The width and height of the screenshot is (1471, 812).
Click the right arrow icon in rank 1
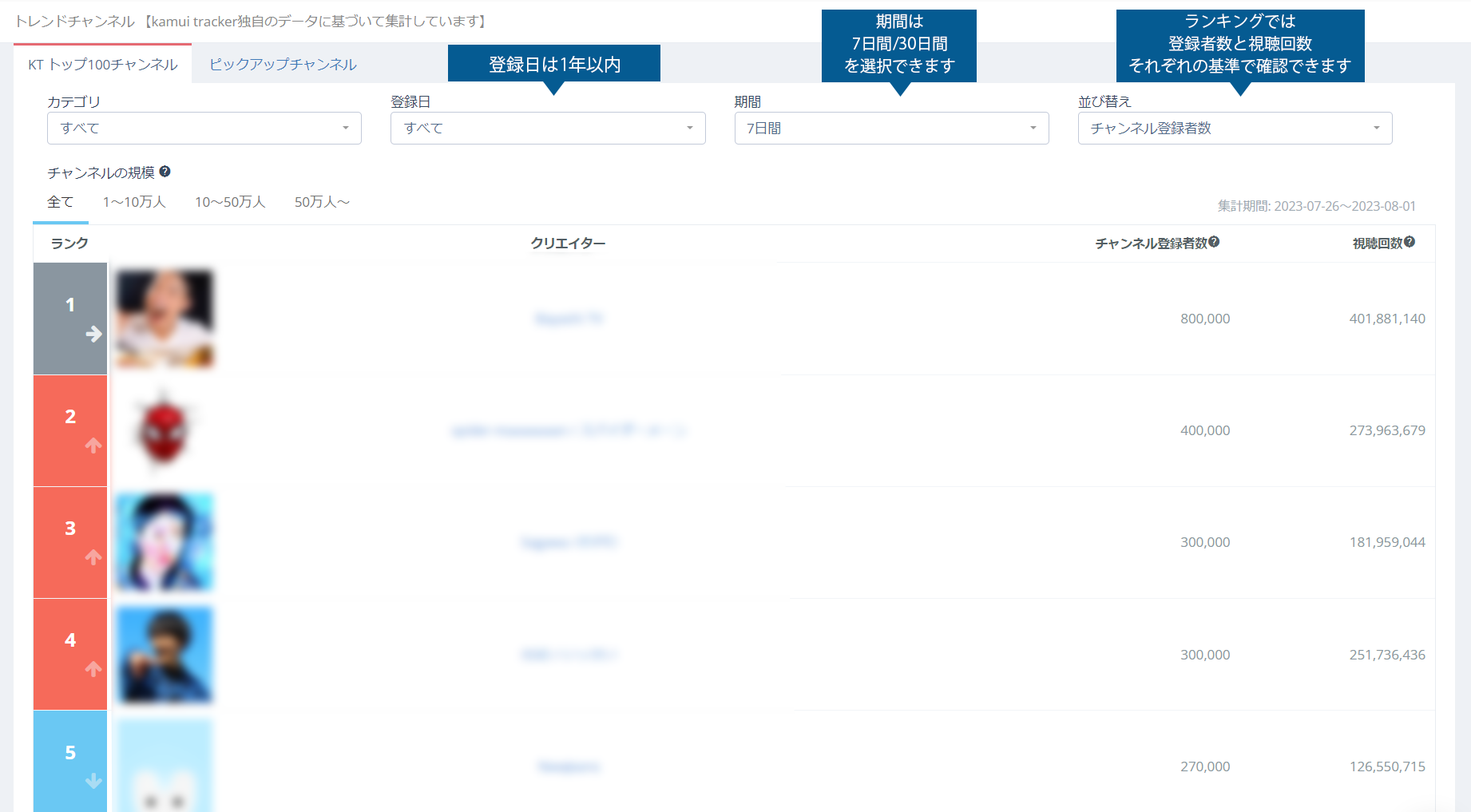click(x=93, y=334)
